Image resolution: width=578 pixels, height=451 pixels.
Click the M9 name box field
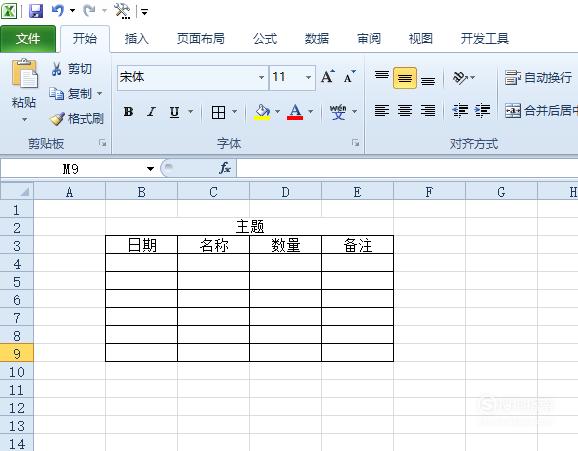pyautogui.click(x=70, y=169)
